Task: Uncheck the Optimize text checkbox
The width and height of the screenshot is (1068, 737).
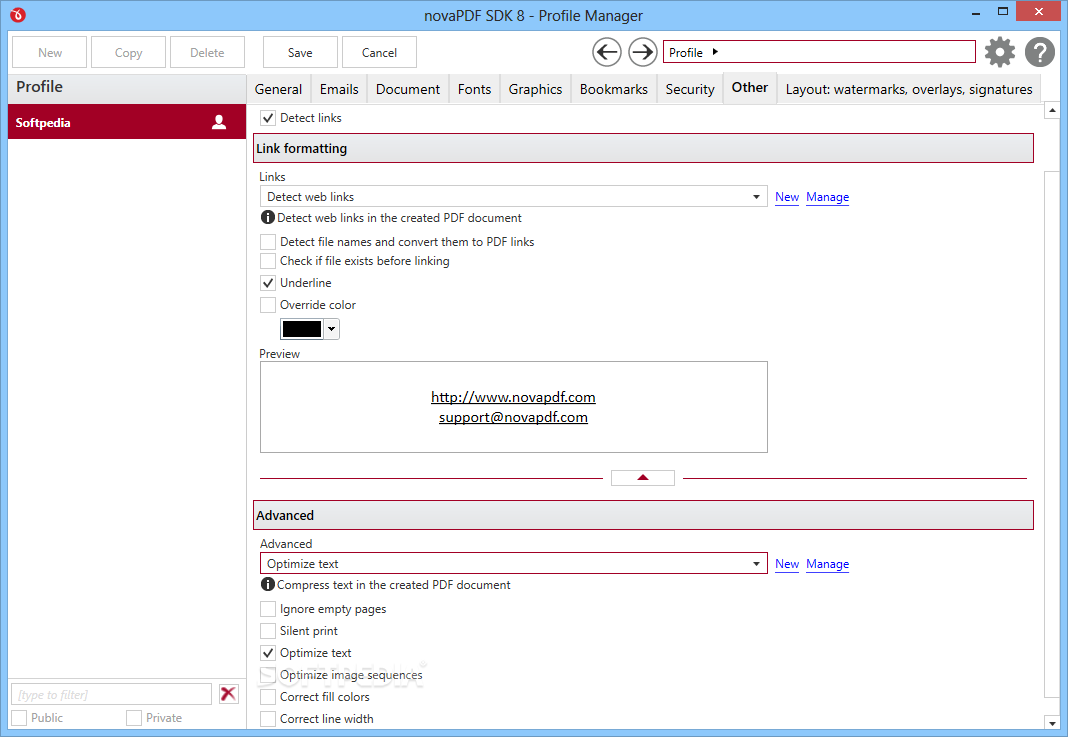Action: pos(268,653)
